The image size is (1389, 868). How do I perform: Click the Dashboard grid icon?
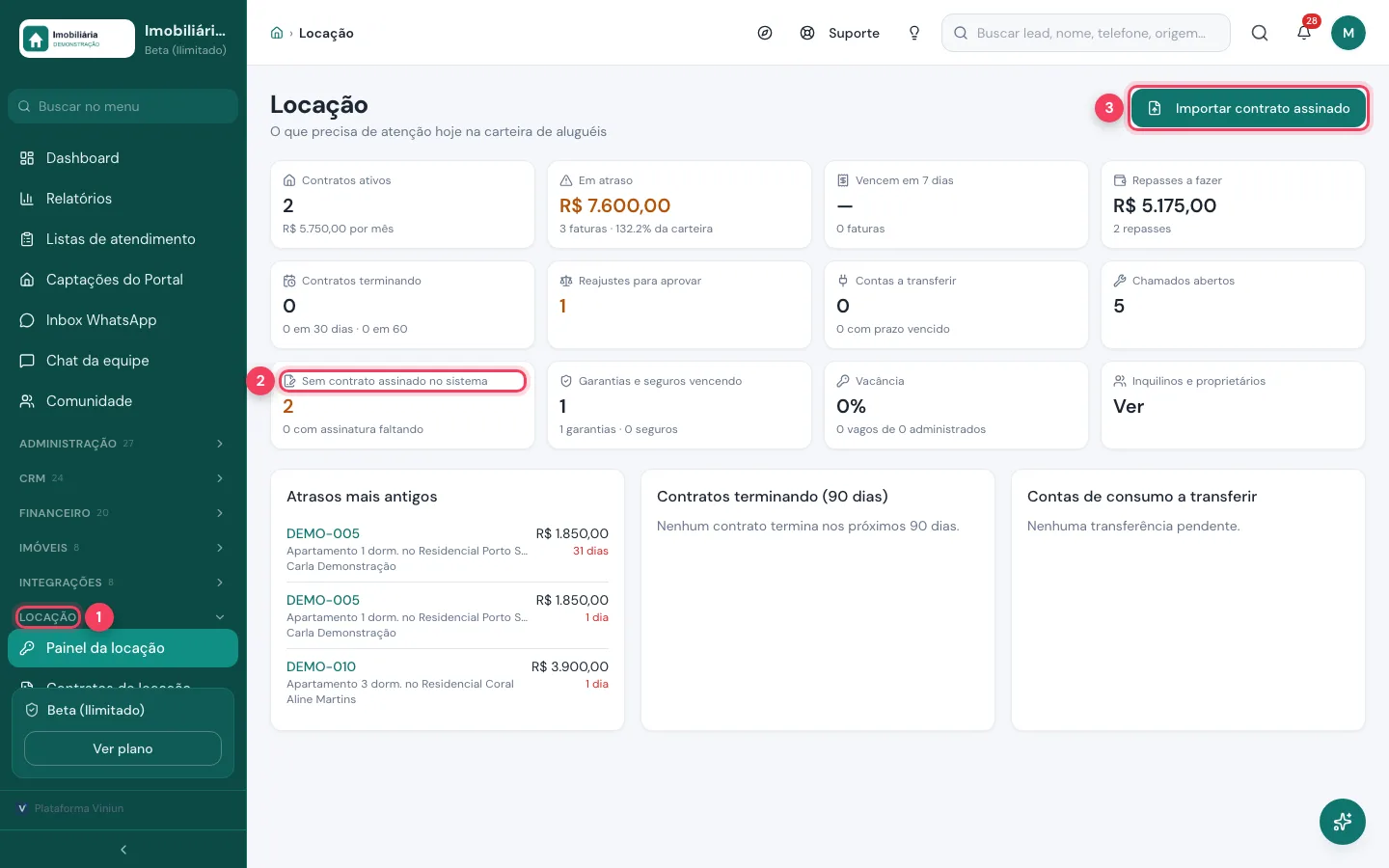[27, 158]
